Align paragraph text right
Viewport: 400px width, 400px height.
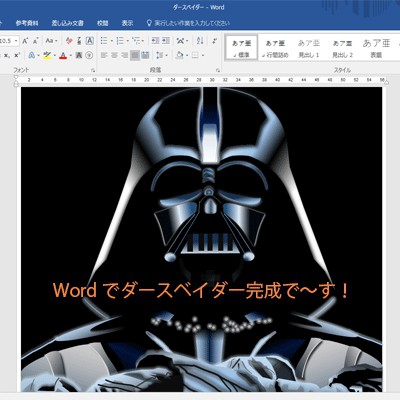tap(125, 55)
